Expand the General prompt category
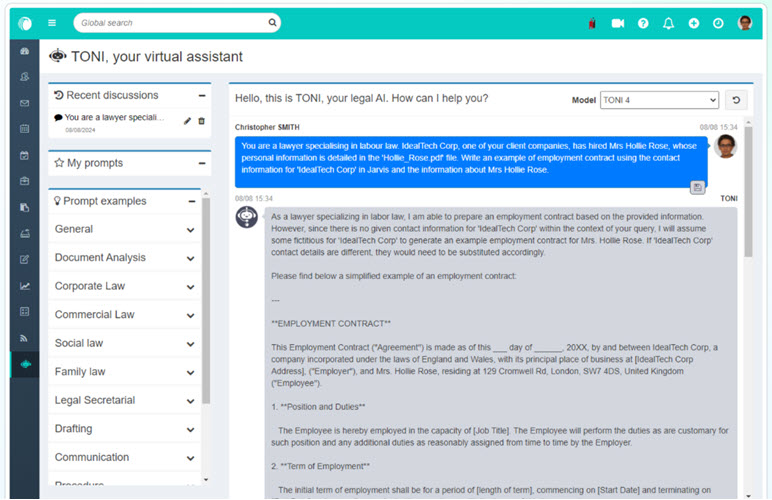This screenshot has width=772, height=500. pyautogui.click(x=125, y=229)
